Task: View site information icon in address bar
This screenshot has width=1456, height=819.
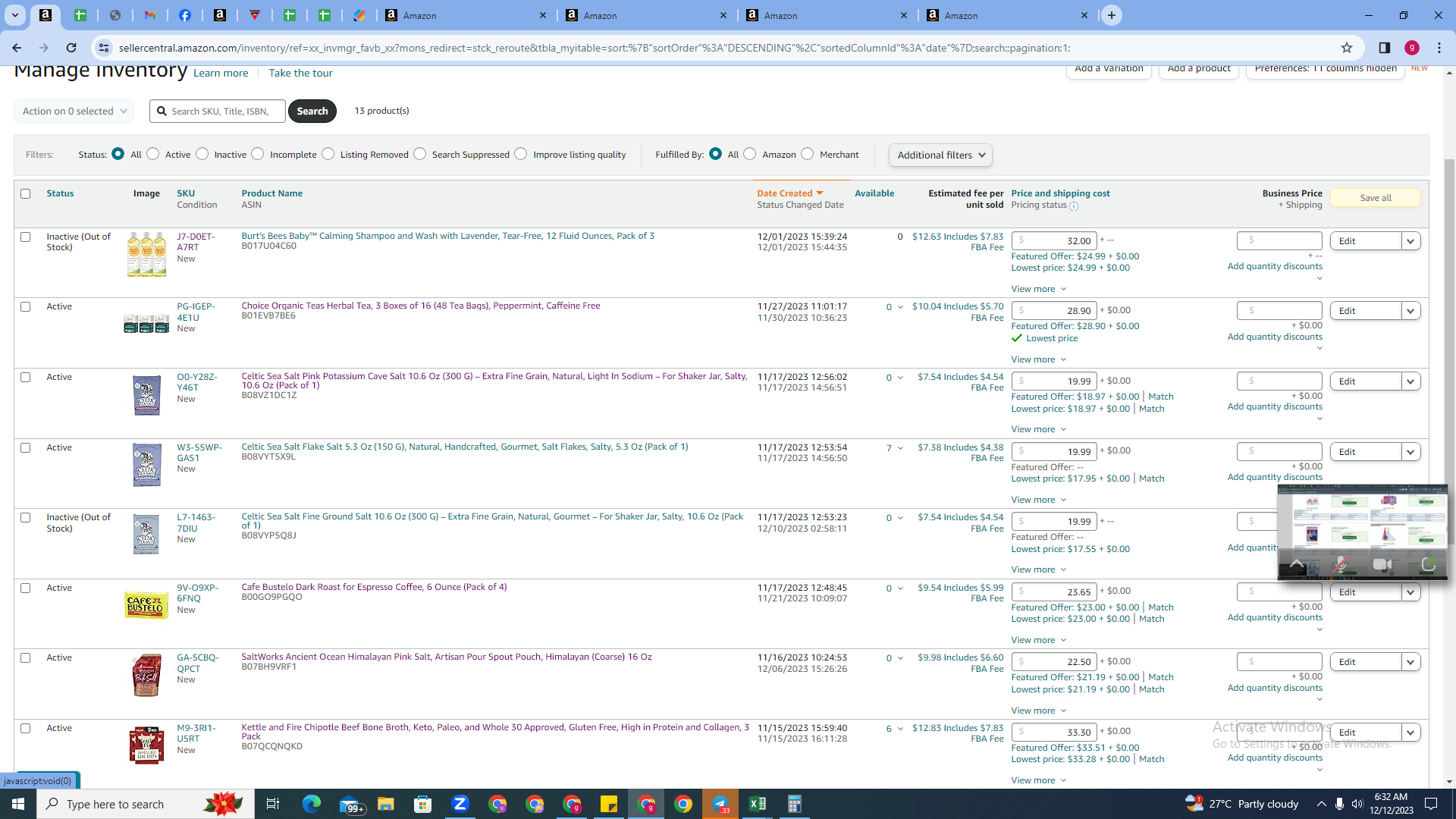Action: 103,48
